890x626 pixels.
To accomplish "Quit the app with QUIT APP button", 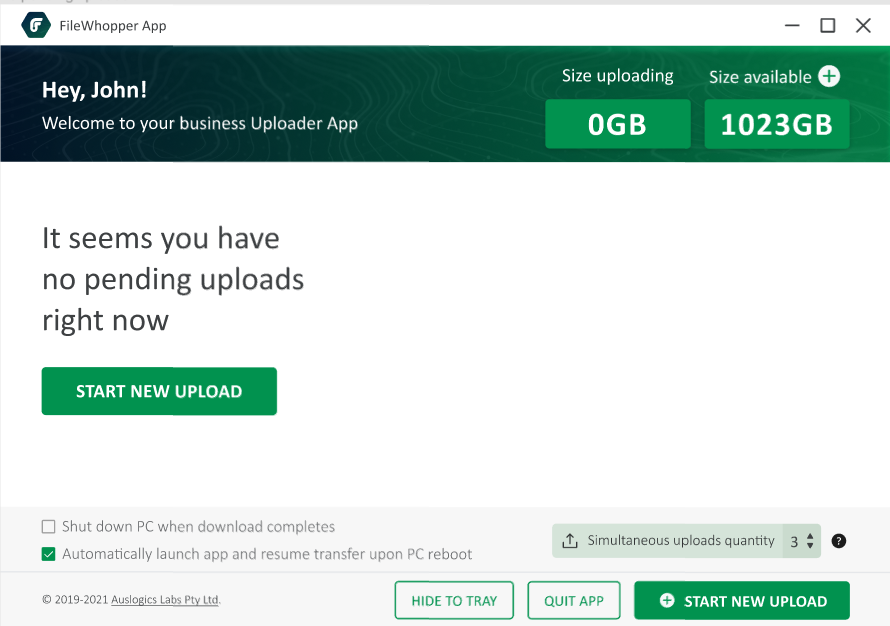I will pyautogui.click(x=574, y=600).
